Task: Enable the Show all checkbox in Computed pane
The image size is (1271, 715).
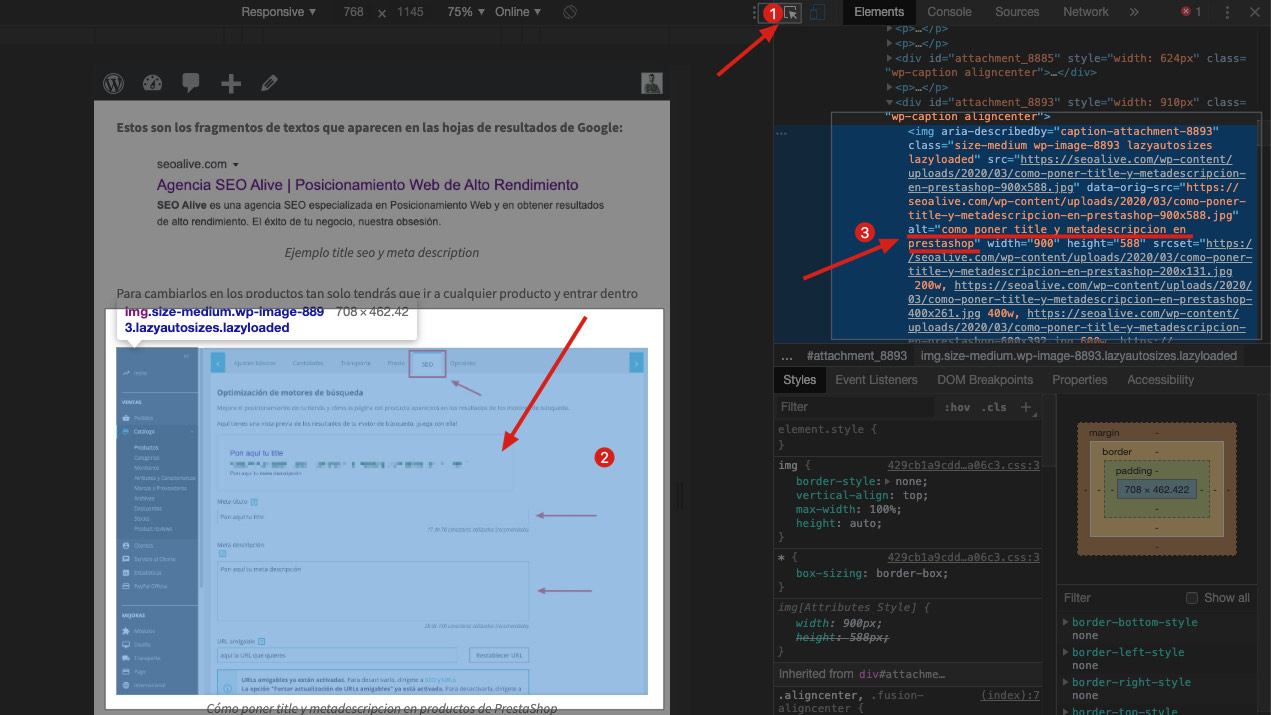Action: pyautogui.click(x=1191, y=597)
